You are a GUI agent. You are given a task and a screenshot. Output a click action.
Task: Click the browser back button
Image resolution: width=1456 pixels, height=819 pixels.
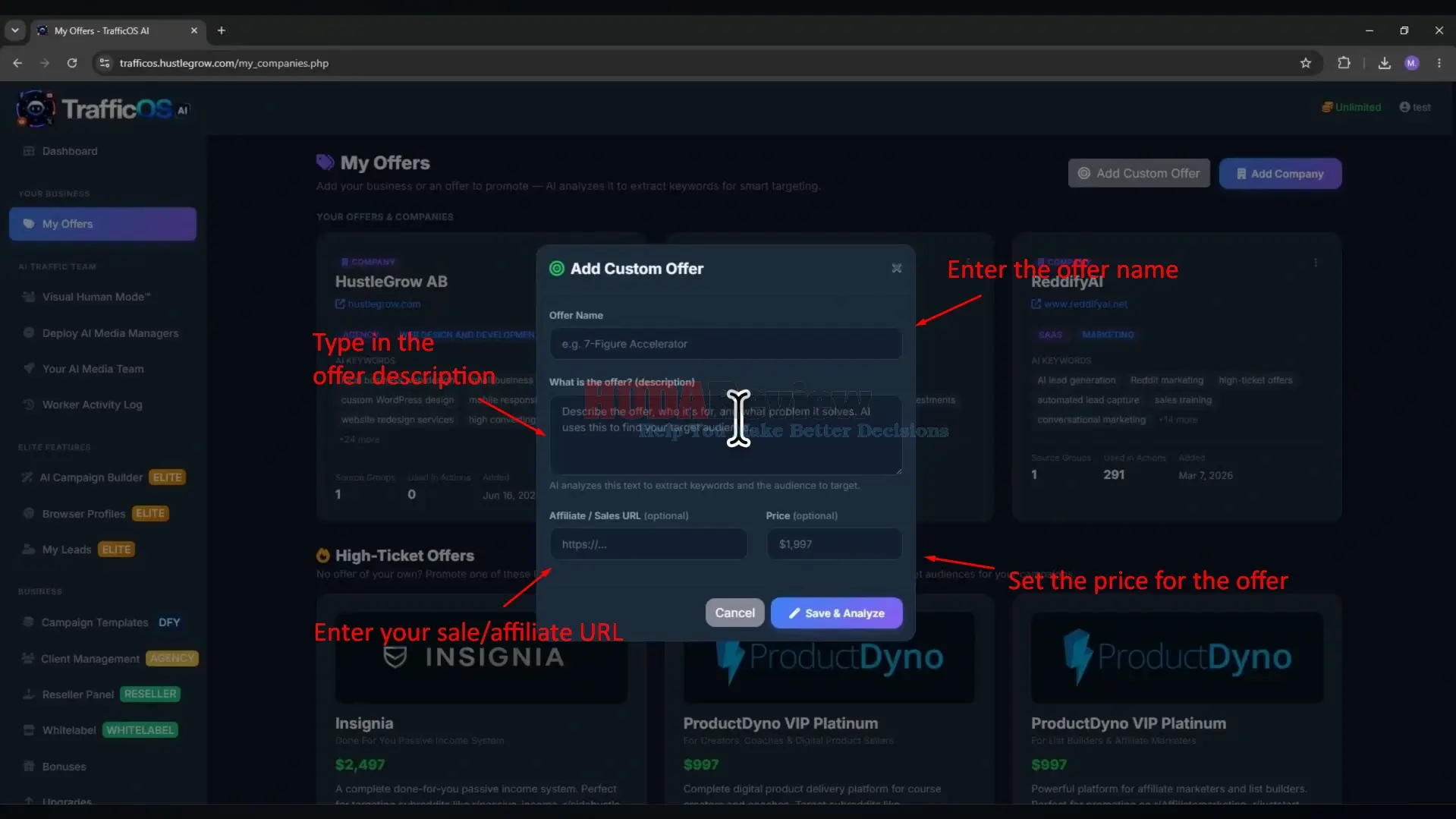click(x=17, y=63)
